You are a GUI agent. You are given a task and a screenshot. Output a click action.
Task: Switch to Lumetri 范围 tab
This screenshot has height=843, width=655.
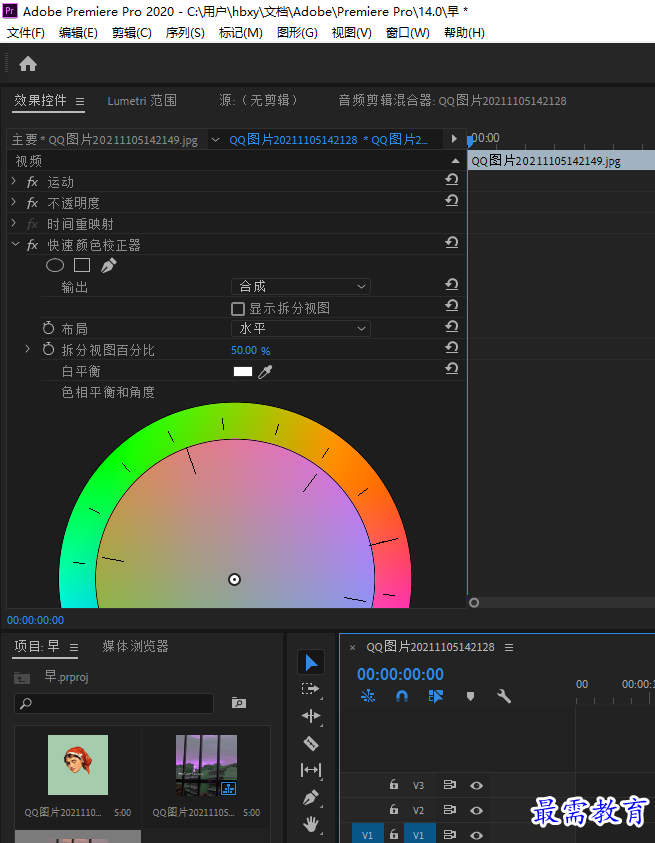(142, 101)
